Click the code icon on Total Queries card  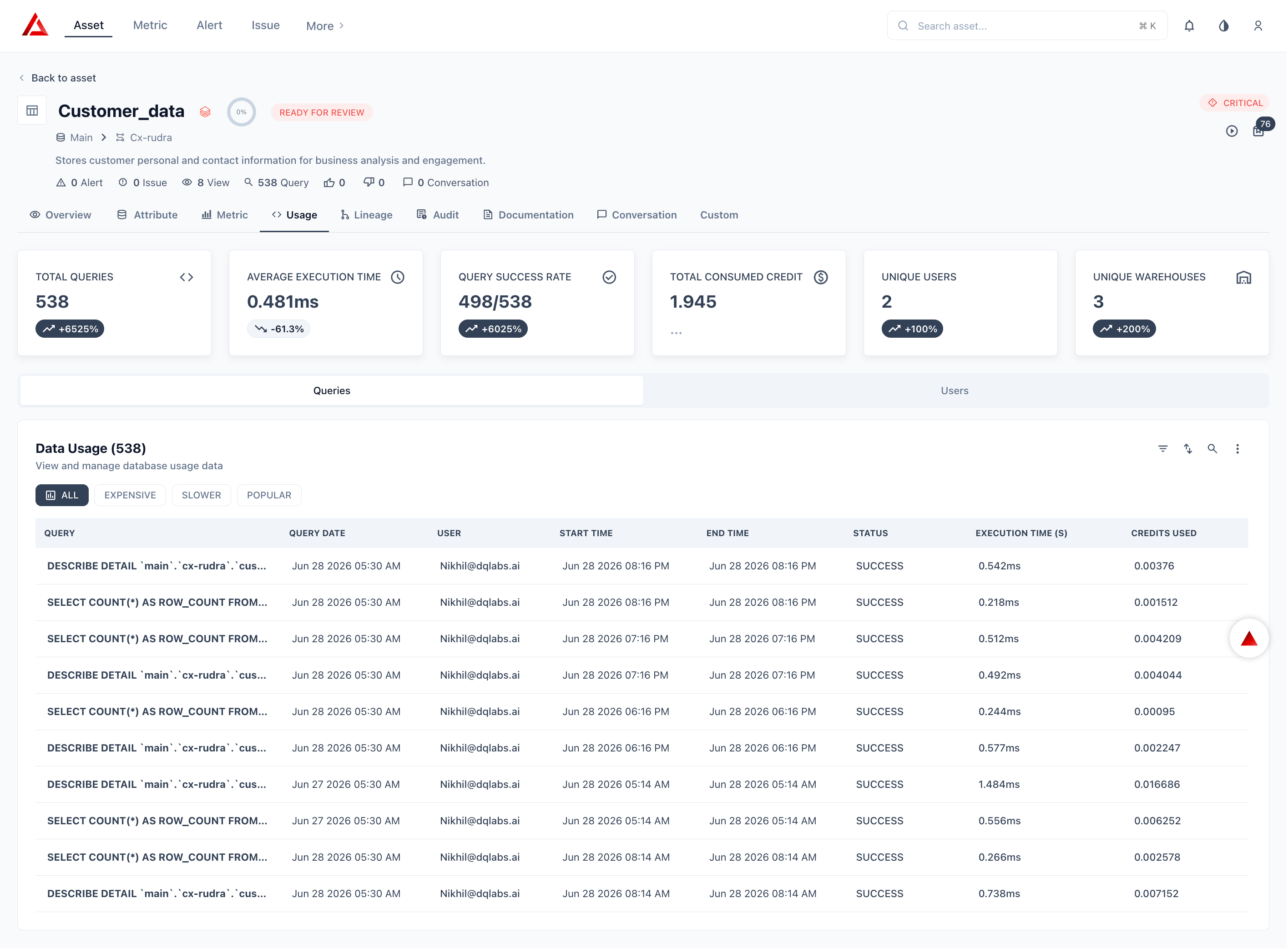click(x=187, y=278)
